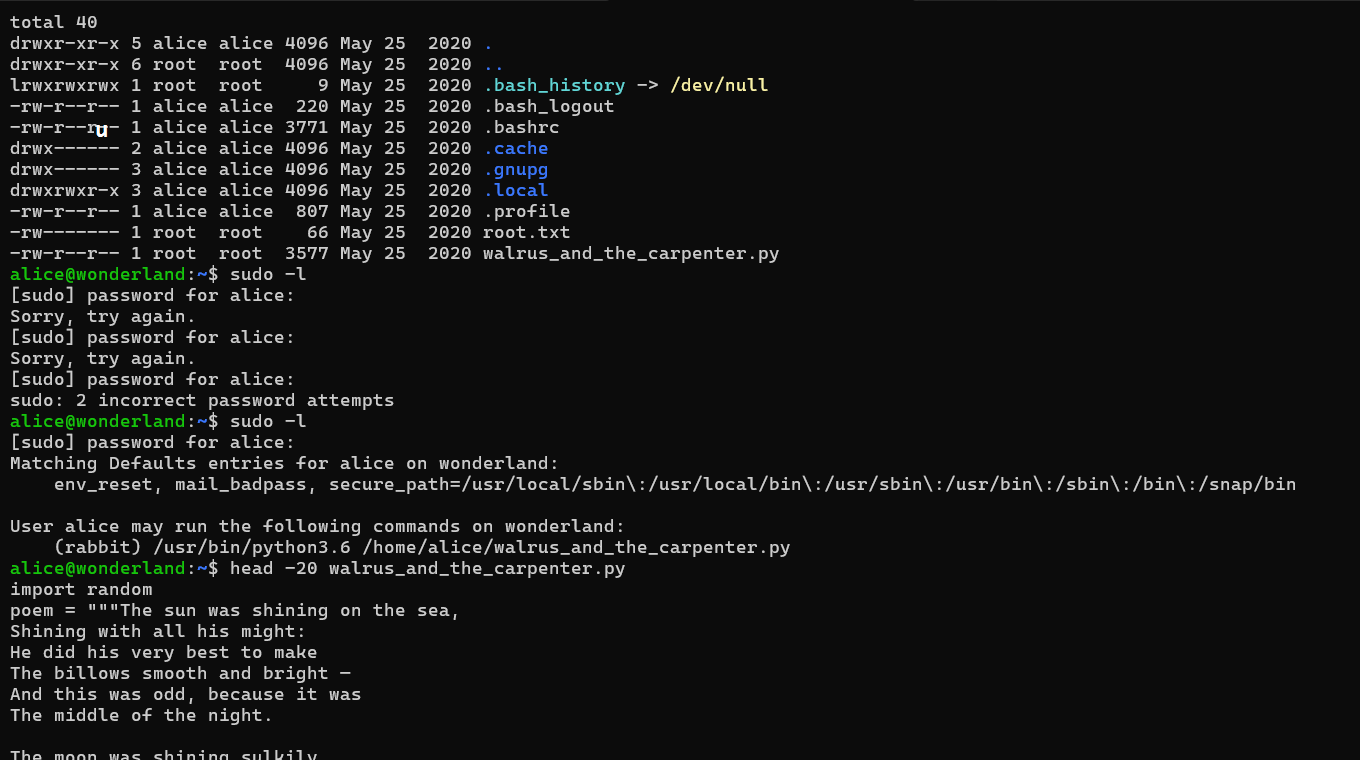This screenshot has width=1360, height=760.
Task: Click the root.txt file name
Action: click(x=527, y=232)
